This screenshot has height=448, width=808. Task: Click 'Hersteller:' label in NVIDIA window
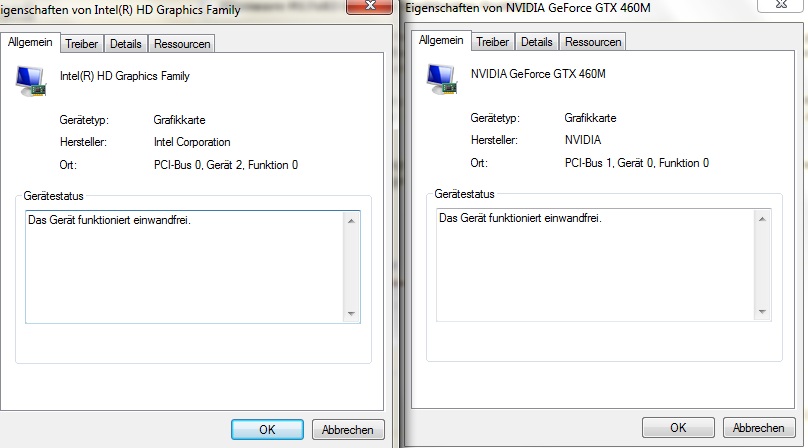point(494,140)
